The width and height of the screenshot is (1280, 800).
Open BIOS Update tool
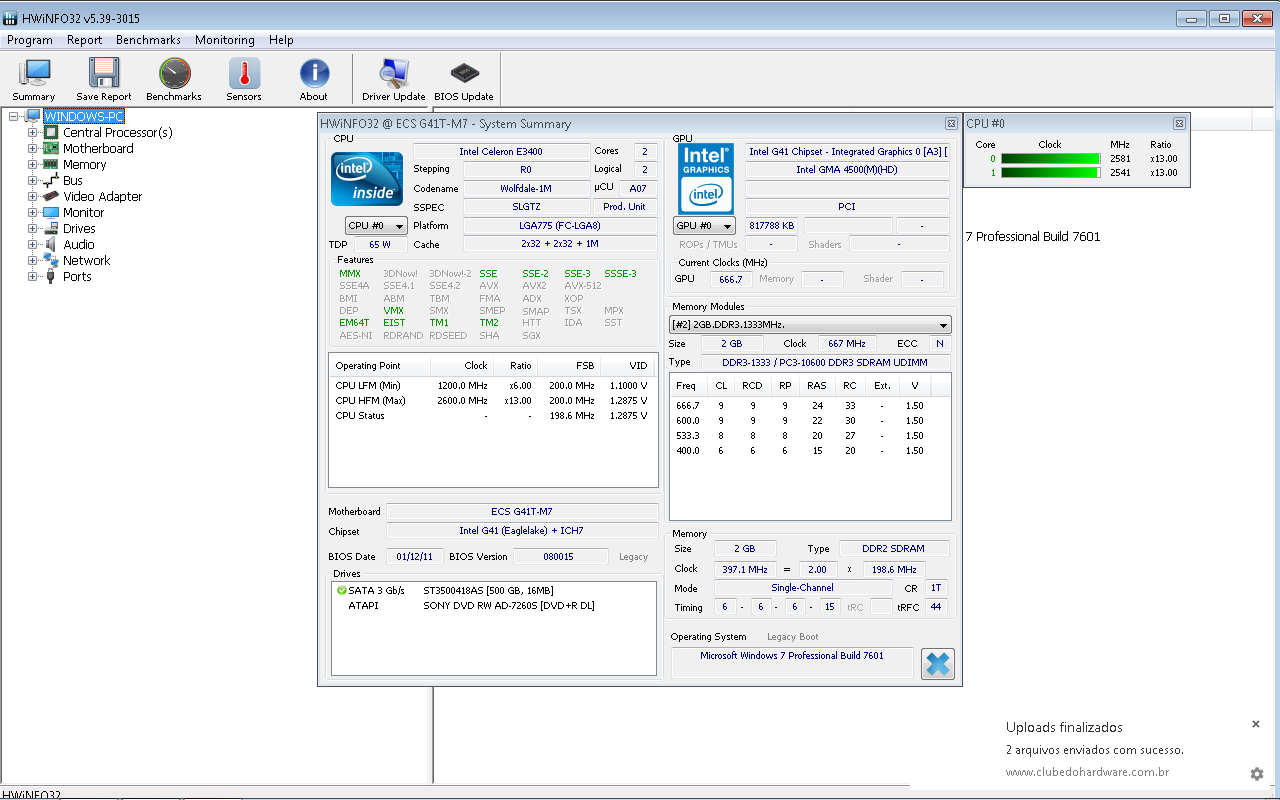(x=464, y=79)
